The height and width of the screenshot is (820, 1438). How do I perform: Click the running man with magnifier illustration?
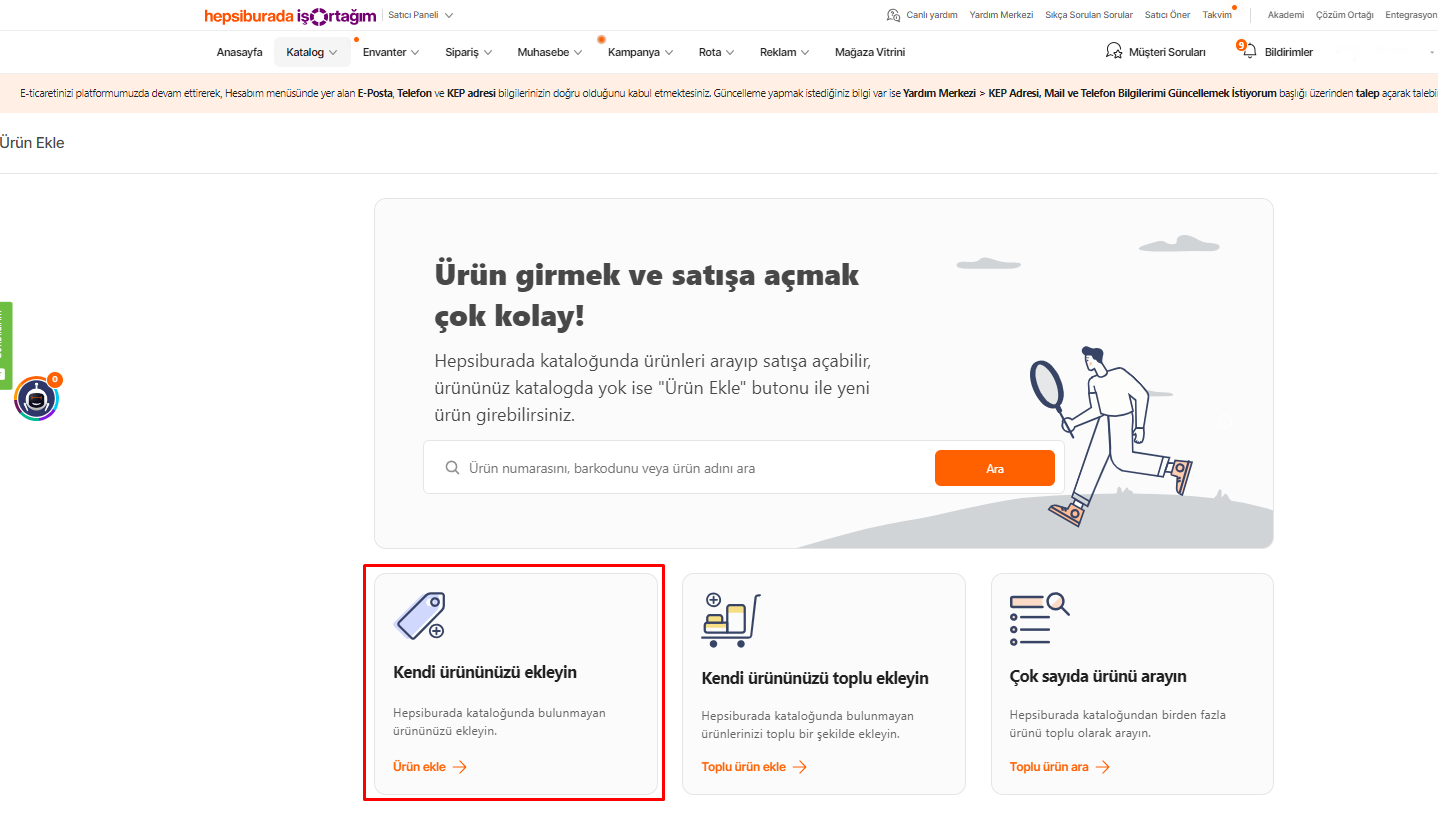pos(1112,437)
